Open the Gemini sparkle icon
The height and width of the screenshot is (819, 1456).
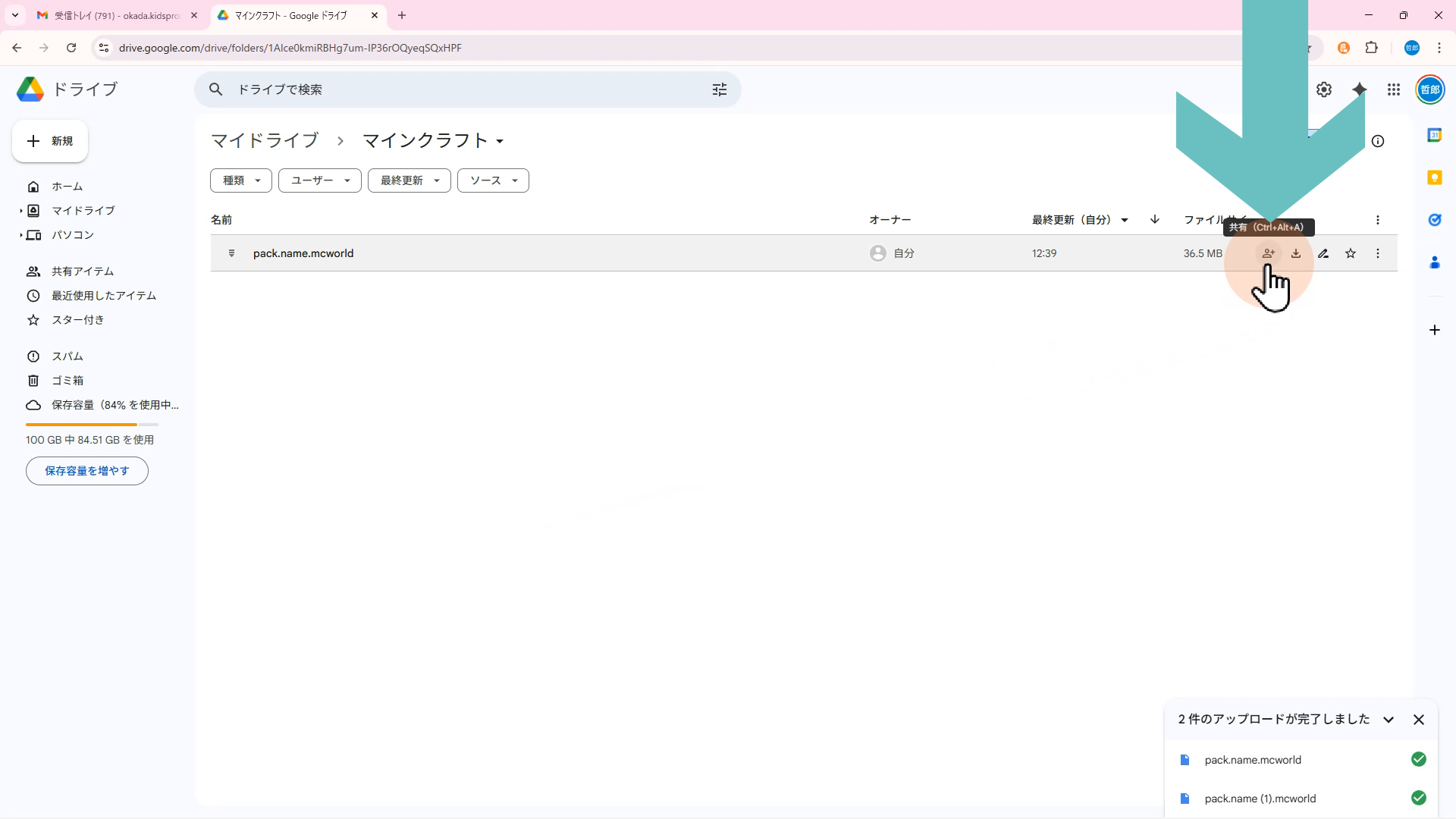coord(1359,89)
